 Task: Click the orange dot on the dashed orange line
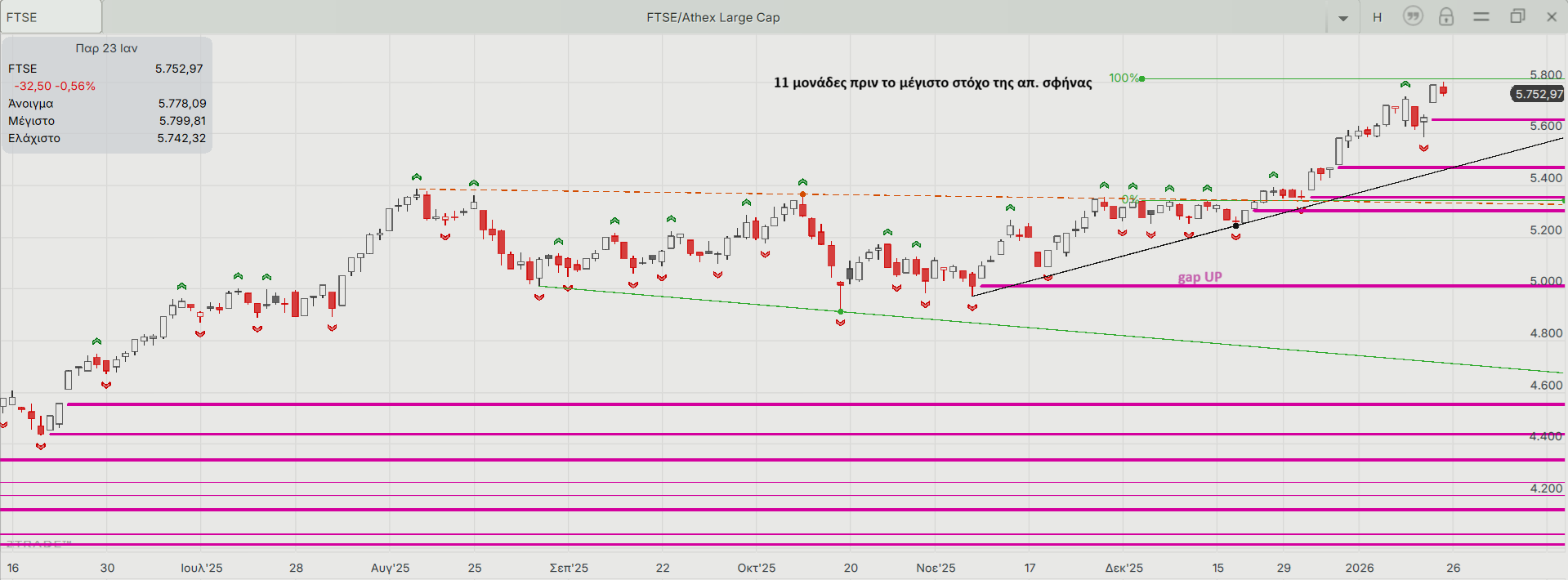click(803, 194)
